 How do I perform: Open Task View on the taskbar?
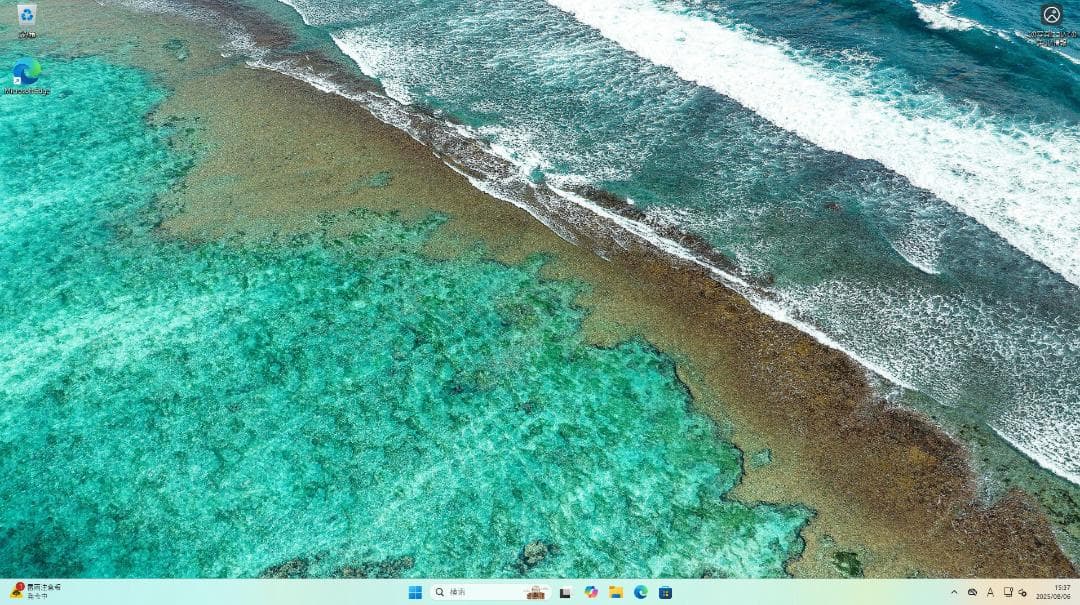[x=564, y=591]
